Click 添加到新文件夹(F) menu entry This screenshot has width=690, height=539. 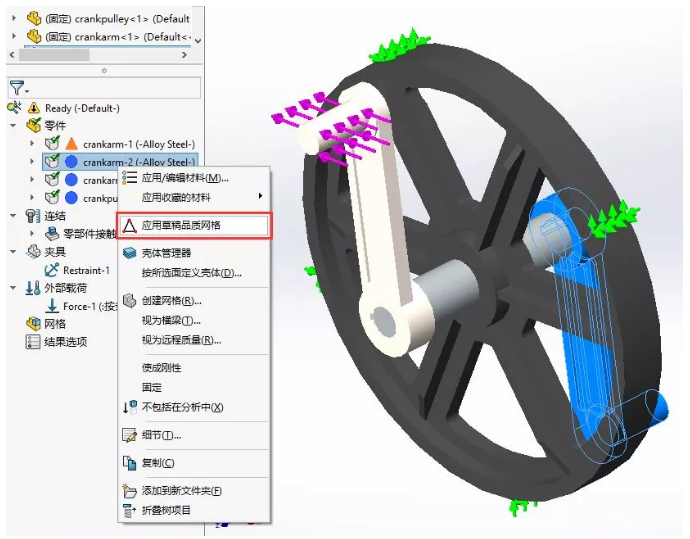181,491
